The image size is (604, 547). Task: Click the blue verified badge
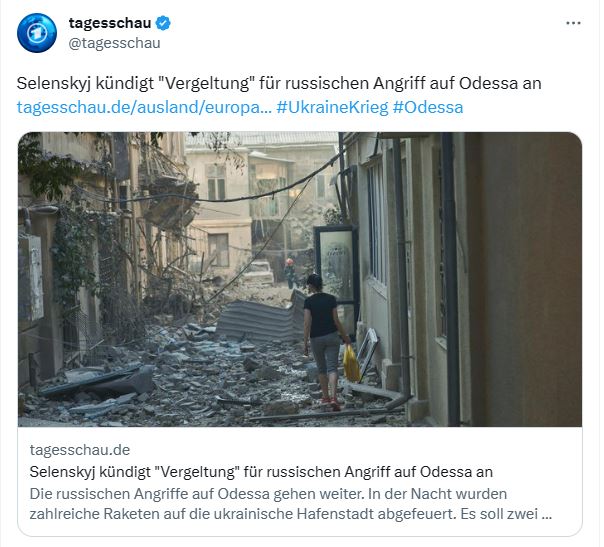pos(163,23)
